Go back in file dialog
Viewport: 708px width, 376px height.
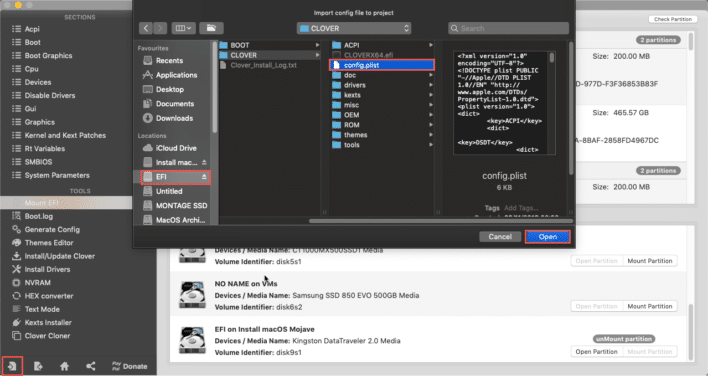[x=146, y=28]
